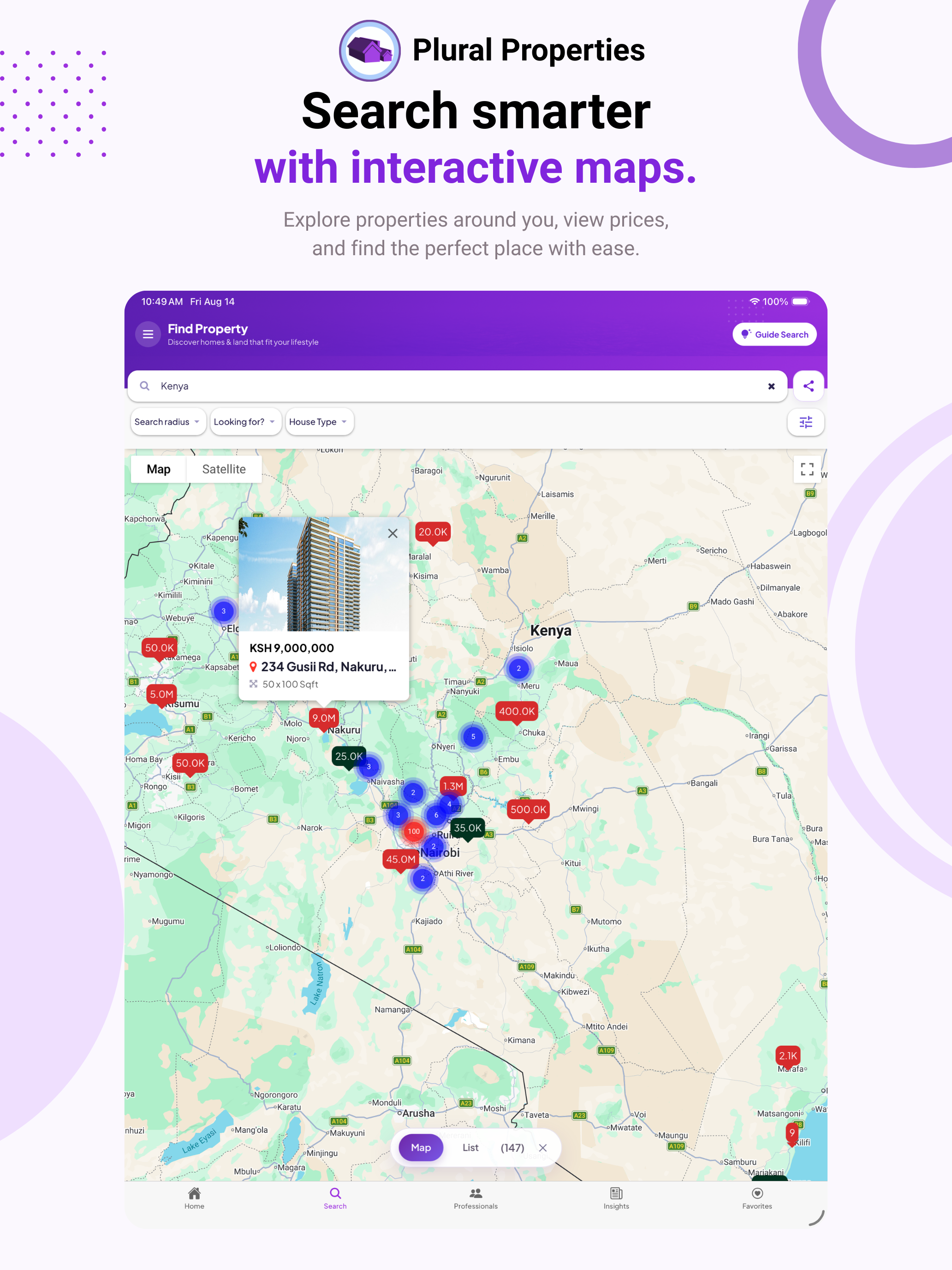Select the 5.0M marker near Kisumu
Screen dimensions: 952x1270
pyautogui.click(x=161, y=696)
